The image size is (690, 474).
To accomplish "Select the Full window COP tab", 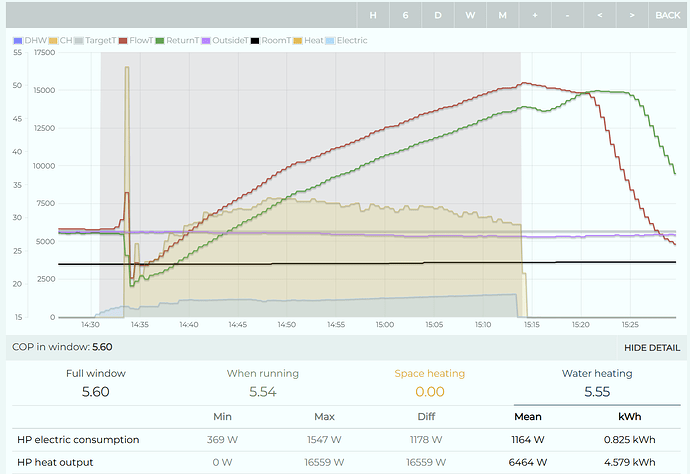I will tap(95, 383).
